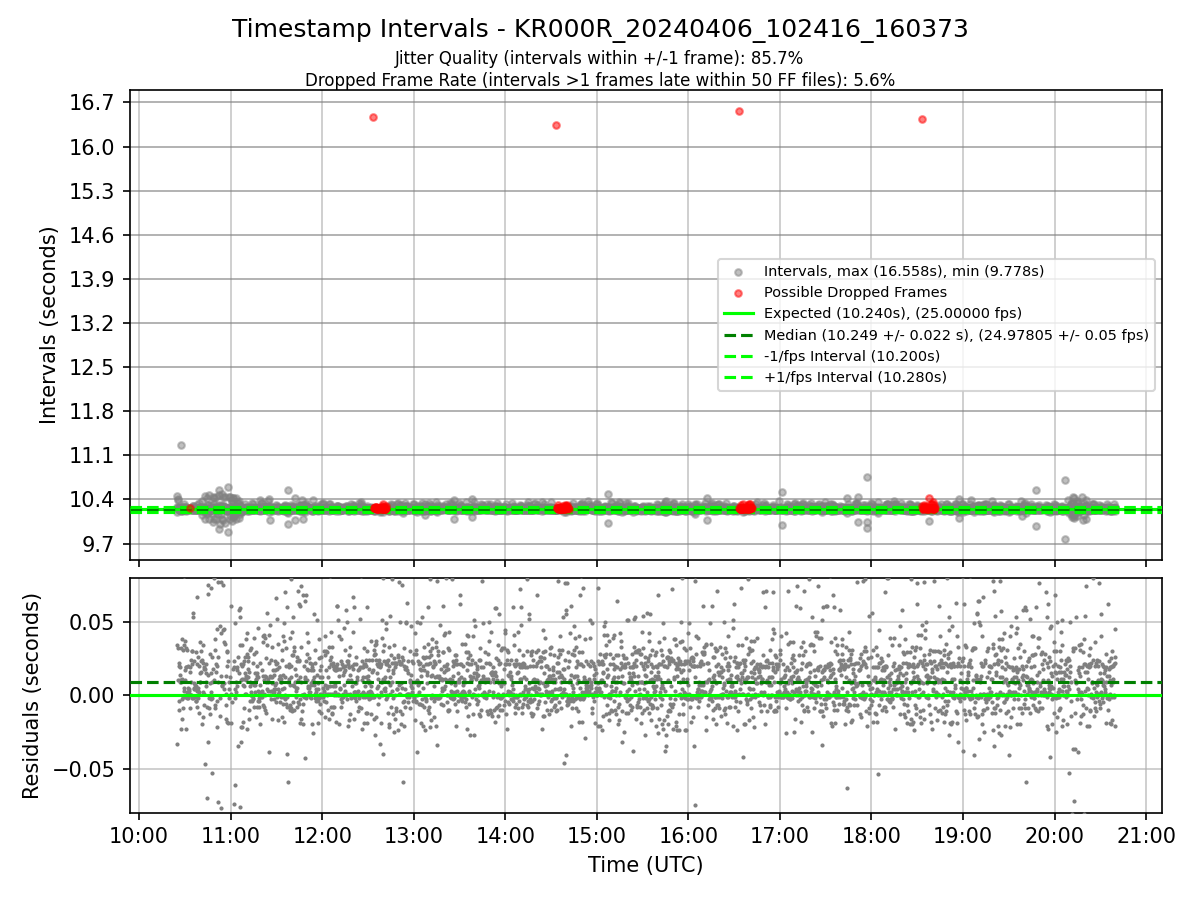The height and width of the screenshot is (900, 1200).
Task: Click x-axis tick label '18:00'
Action: pyautogui.click(x=871, y=835)
